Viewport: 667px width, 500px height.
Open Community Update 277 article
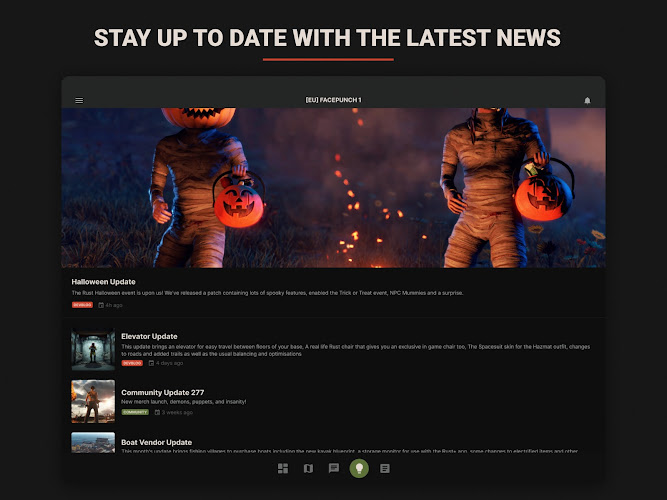point(162,392)
